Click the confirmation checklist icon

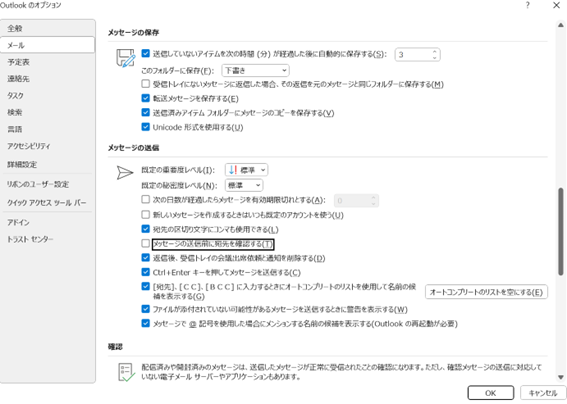click(x=126, y=372)
